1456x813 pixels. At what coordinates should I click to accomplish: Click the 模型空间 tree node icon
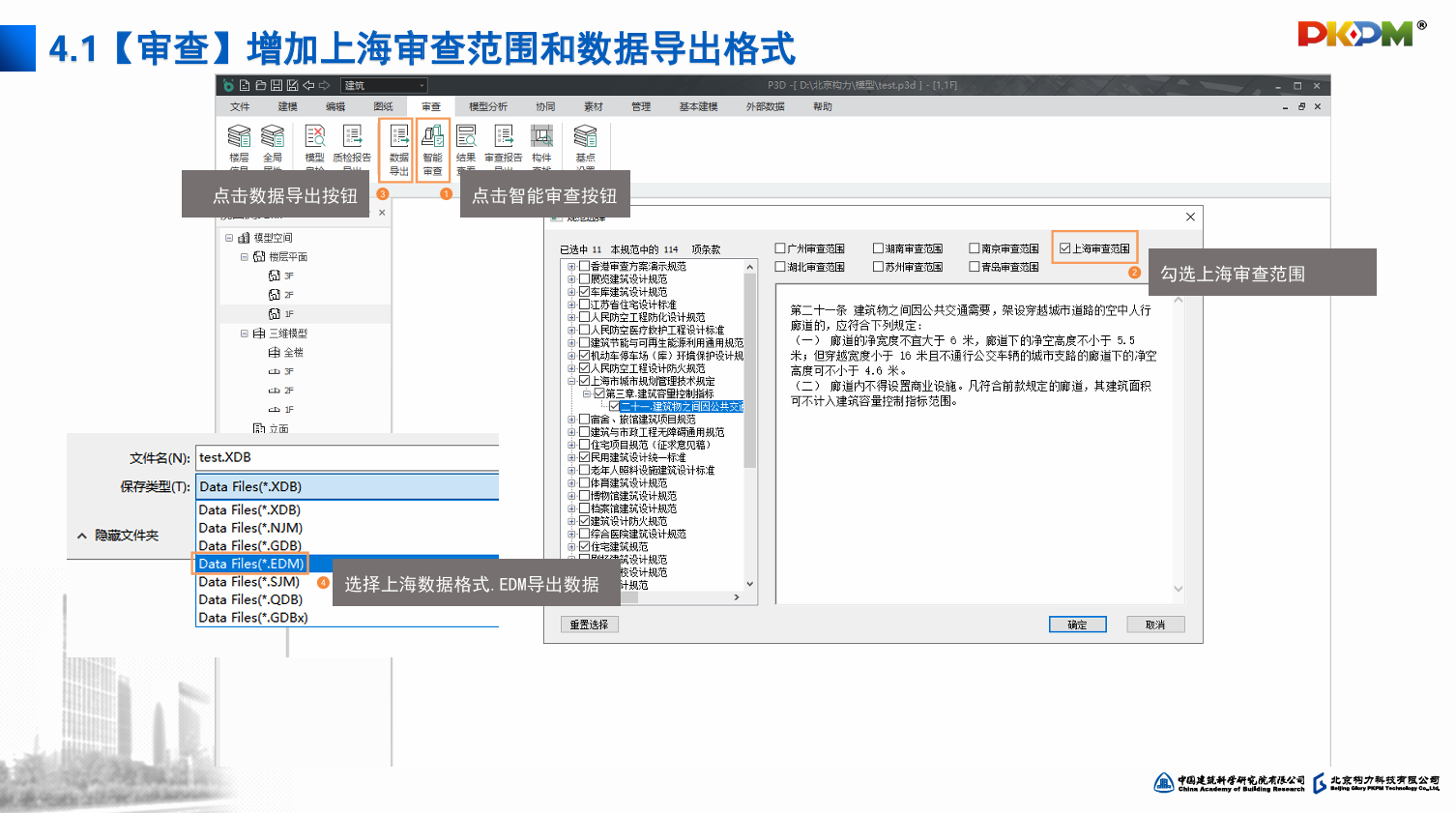[x=244, y=238]
